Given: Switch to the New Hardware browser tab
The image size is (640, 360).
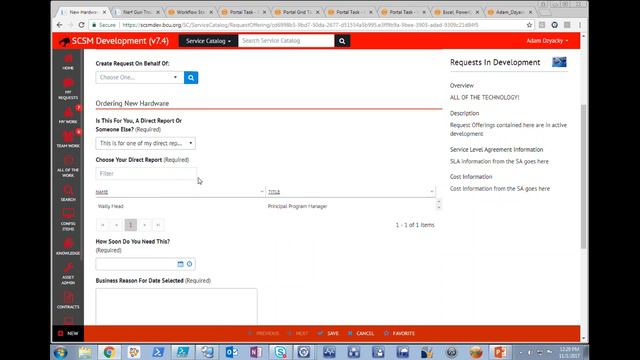Looking at the screenshot, I should 83,12.
